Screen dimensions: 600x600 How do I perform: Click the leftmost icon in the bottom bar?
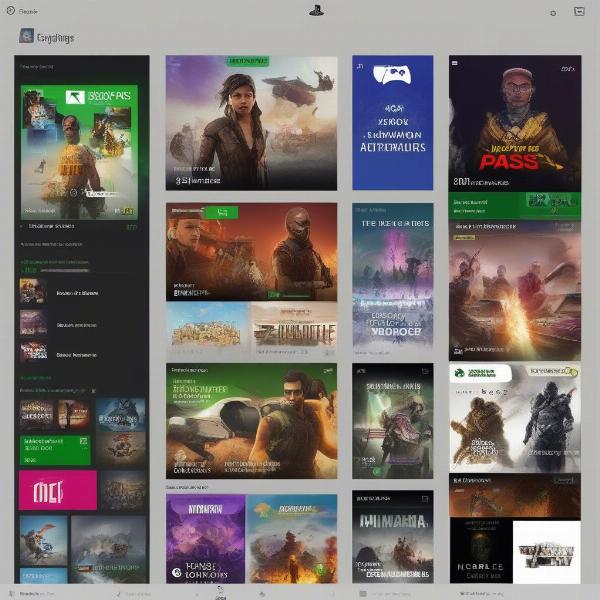[11, 593]
